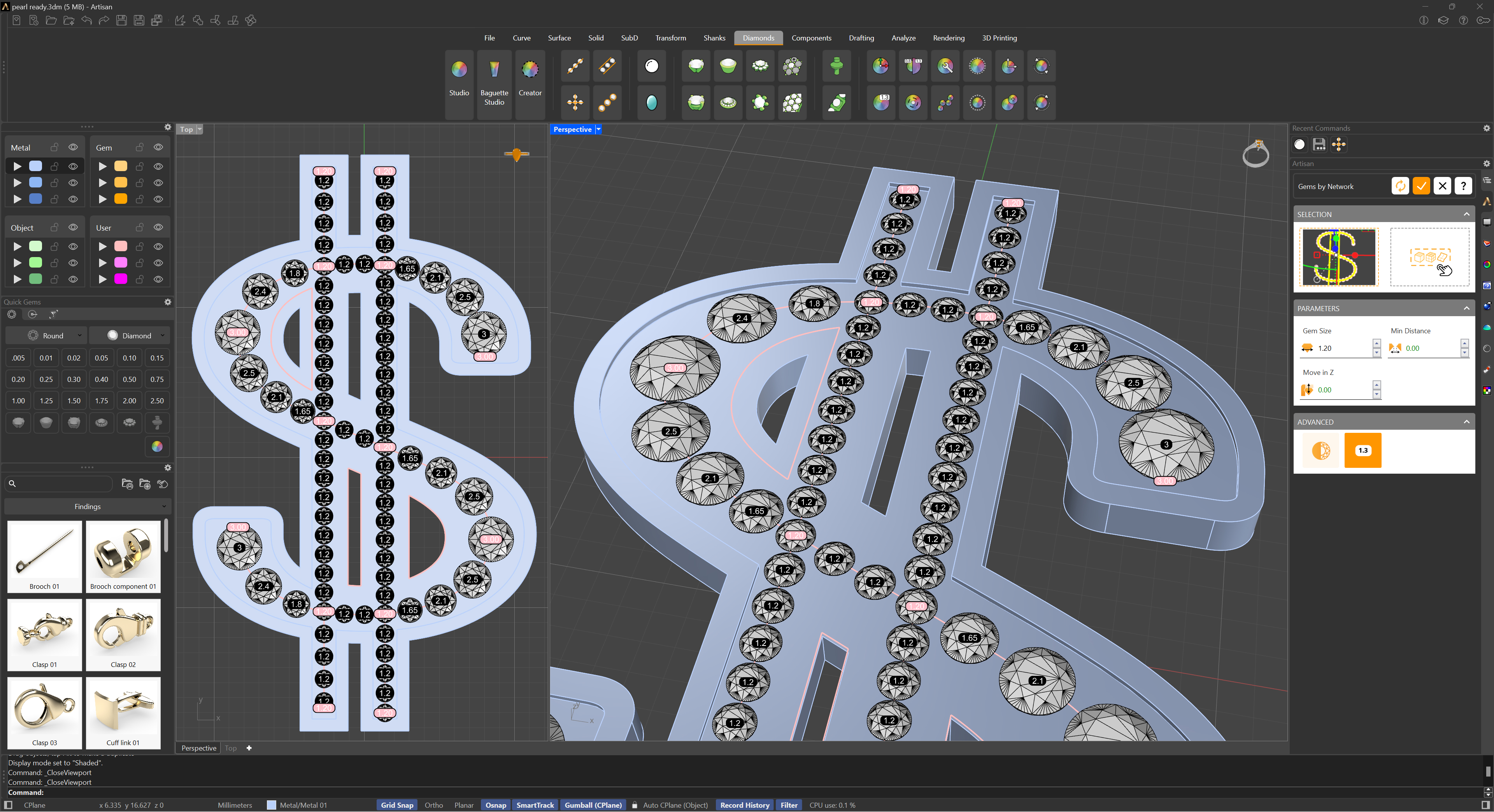Toggle Grid Snap in status bar
The height and width of the screenshot is (812, 1494).
[x=397, y=805]
